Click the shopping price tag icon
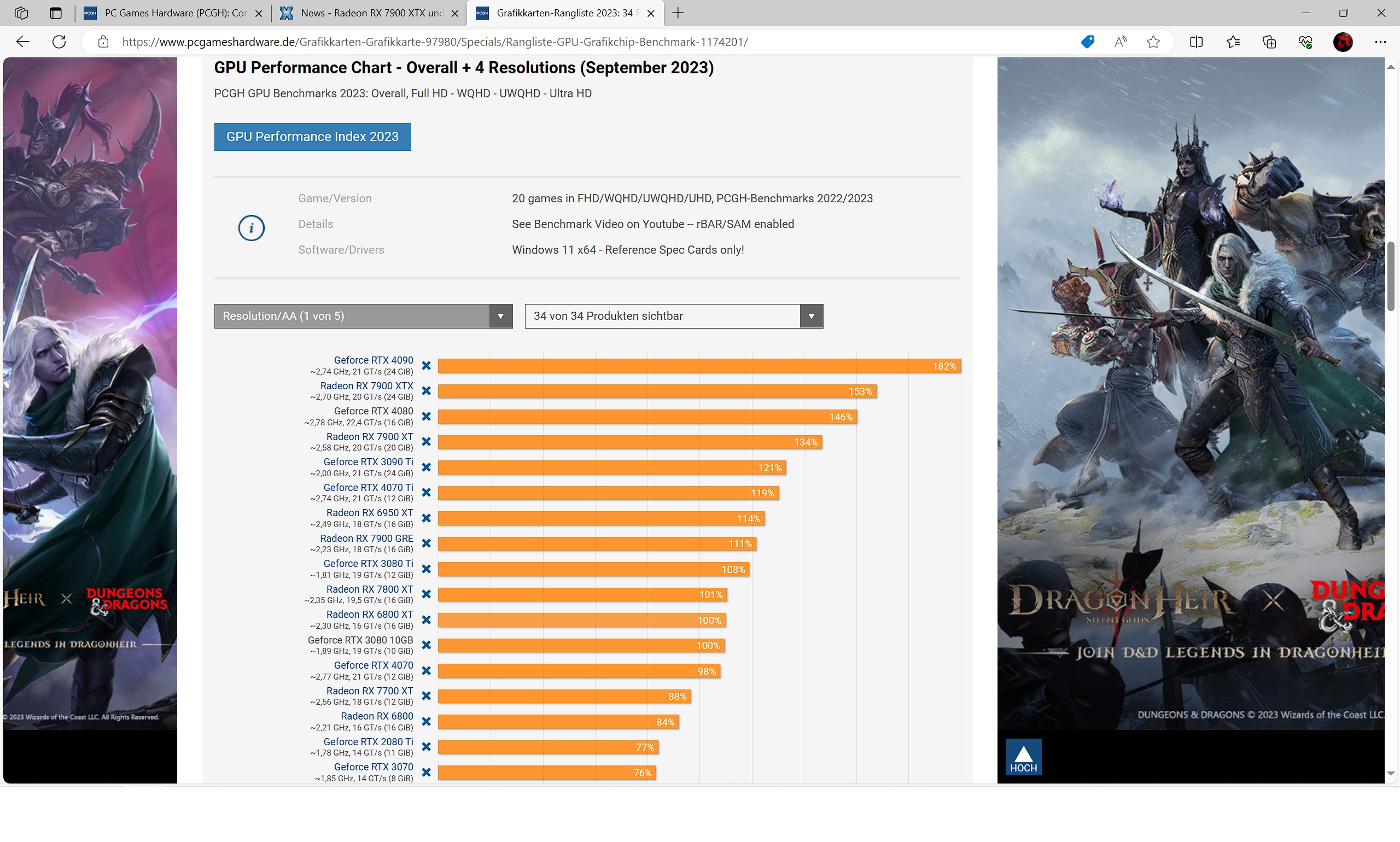Screen dimensions: 1400x842 (x=1087, y=42)
